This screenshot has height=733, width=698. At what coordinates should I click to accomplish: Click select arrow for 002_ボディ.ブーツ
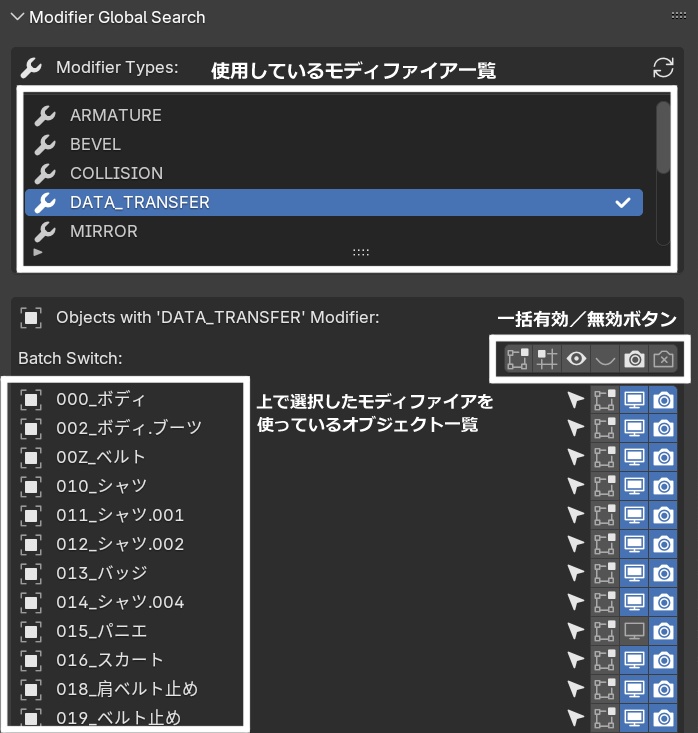click(576, 429)
